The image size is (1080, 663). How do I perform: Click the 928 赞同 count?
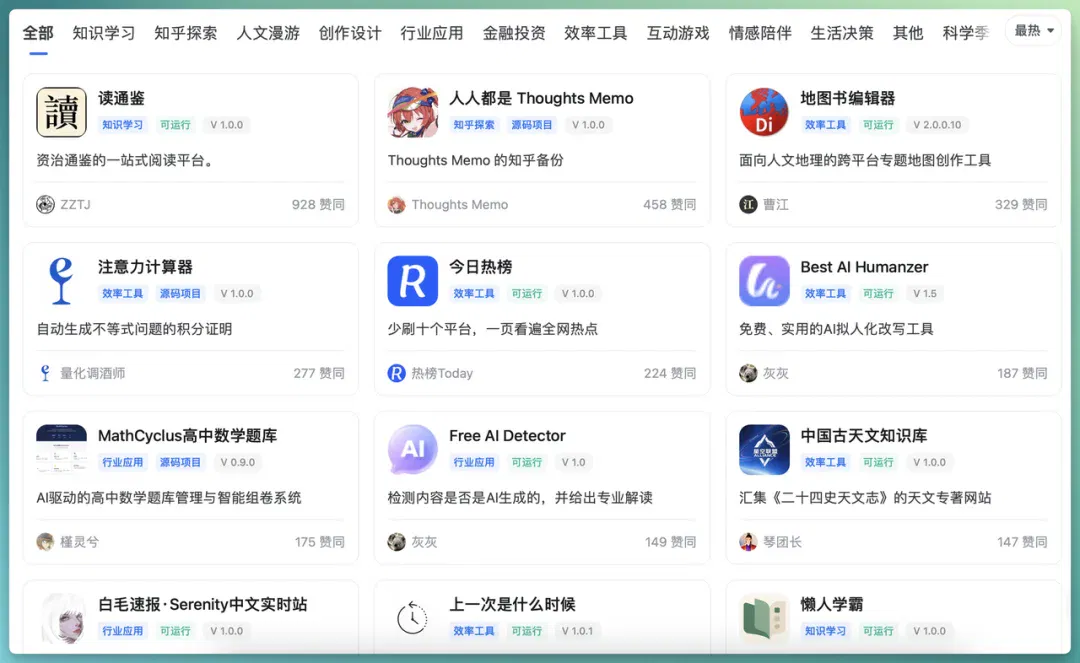318,204
